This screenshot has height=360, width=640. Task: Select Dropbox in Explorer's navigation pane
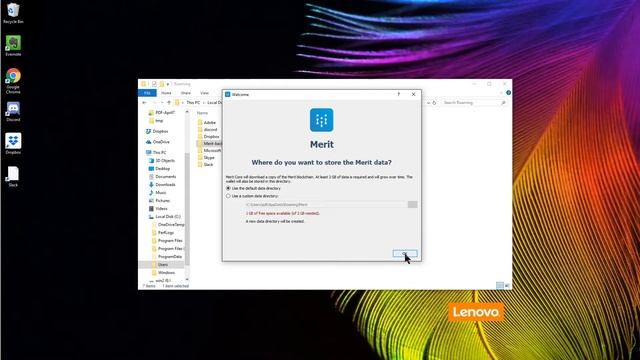coord(157,131)
